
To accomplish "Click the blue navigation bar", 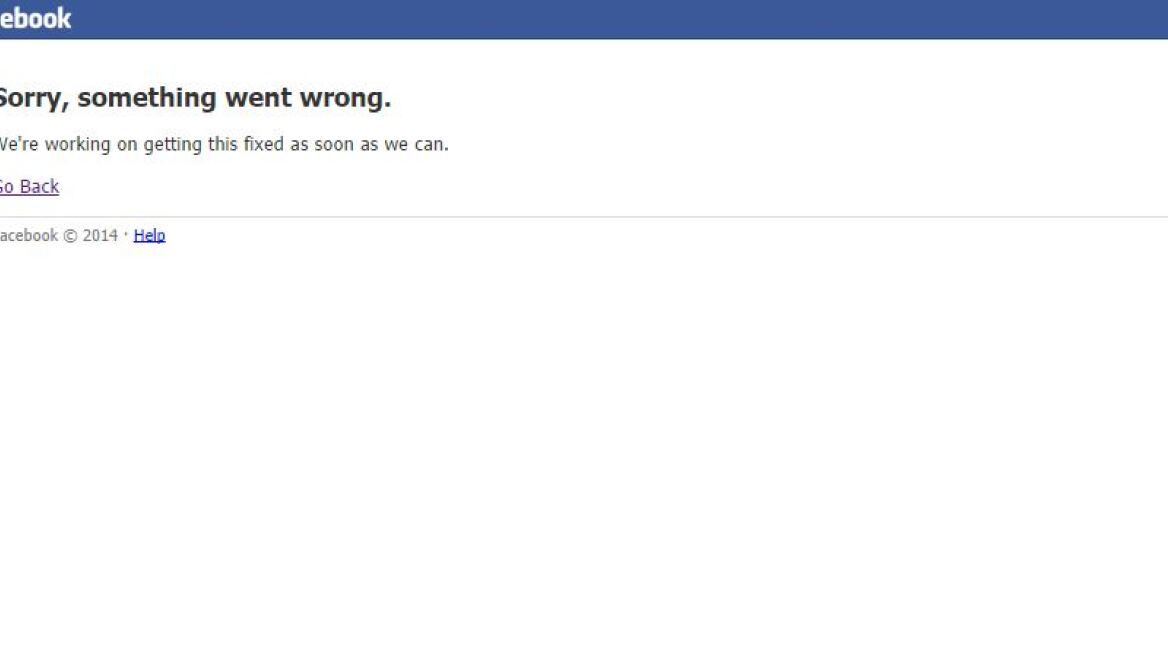I will 584,18.
